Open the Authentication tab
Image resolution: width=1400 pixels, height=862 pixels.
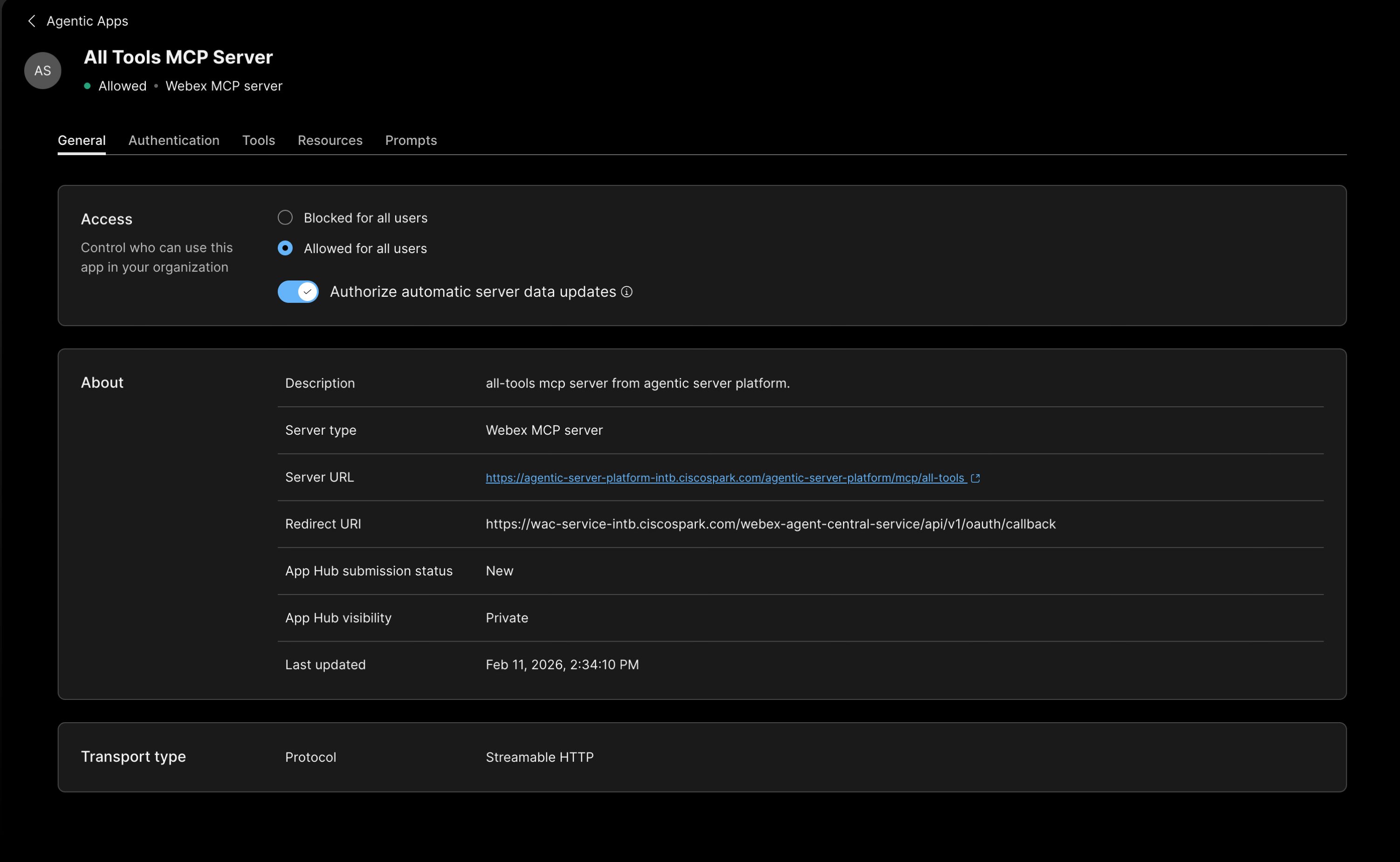click(174, 140)
